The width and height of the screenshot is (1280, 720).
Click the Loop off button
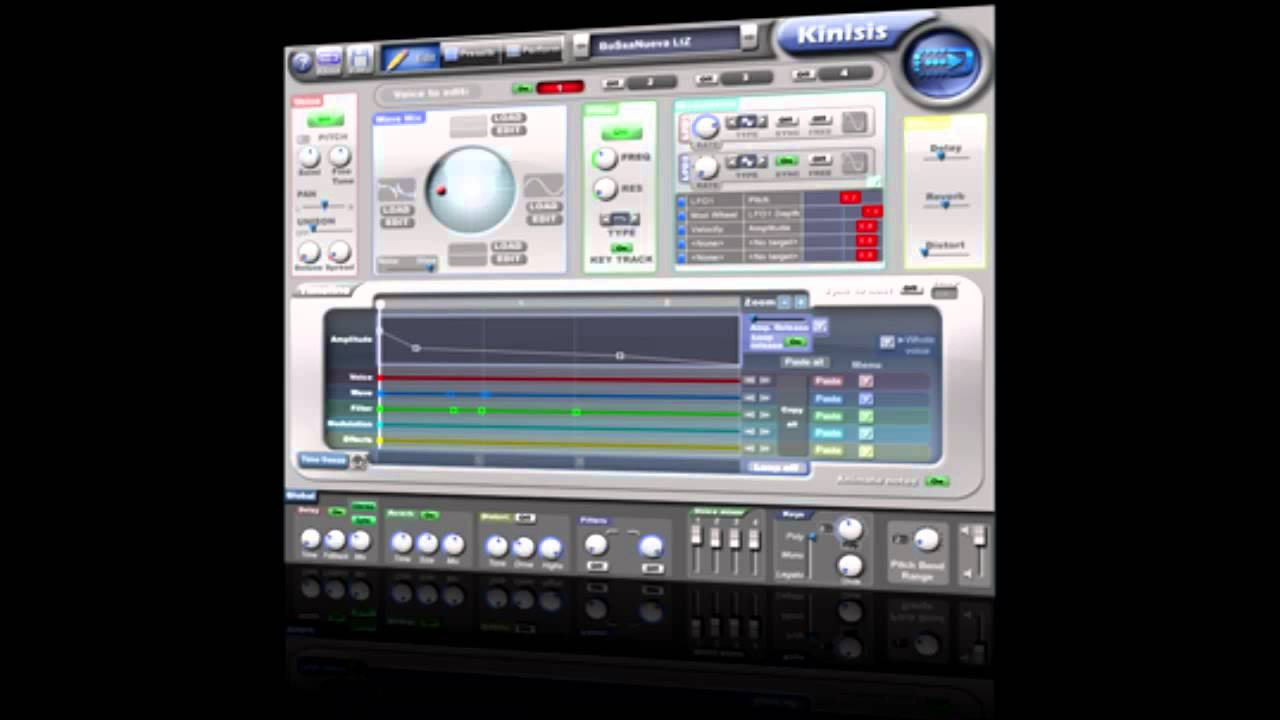tap(776, 467)
